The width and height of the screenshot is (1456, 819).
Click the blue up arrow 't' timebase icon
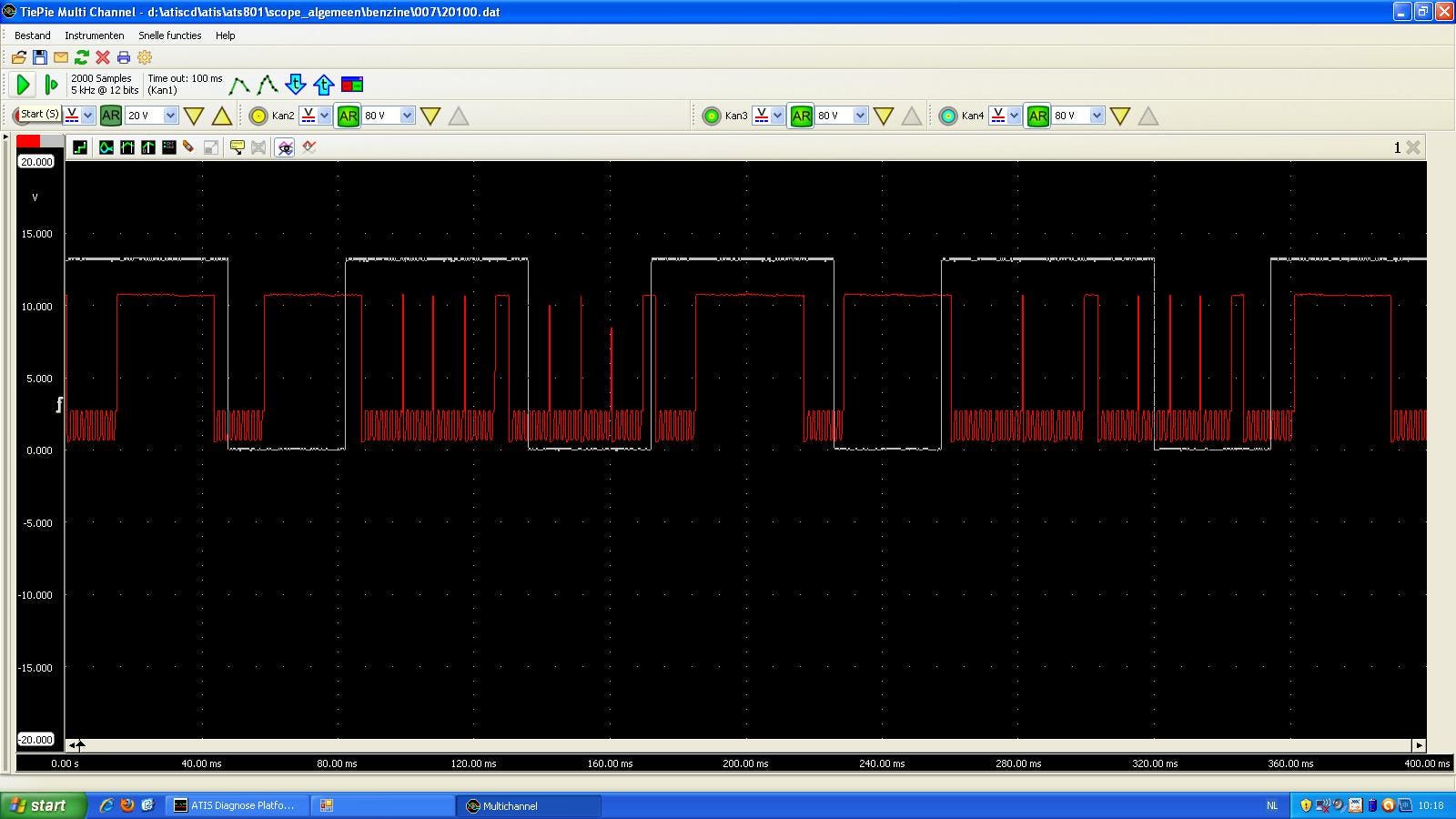click(x=324, y=85)
